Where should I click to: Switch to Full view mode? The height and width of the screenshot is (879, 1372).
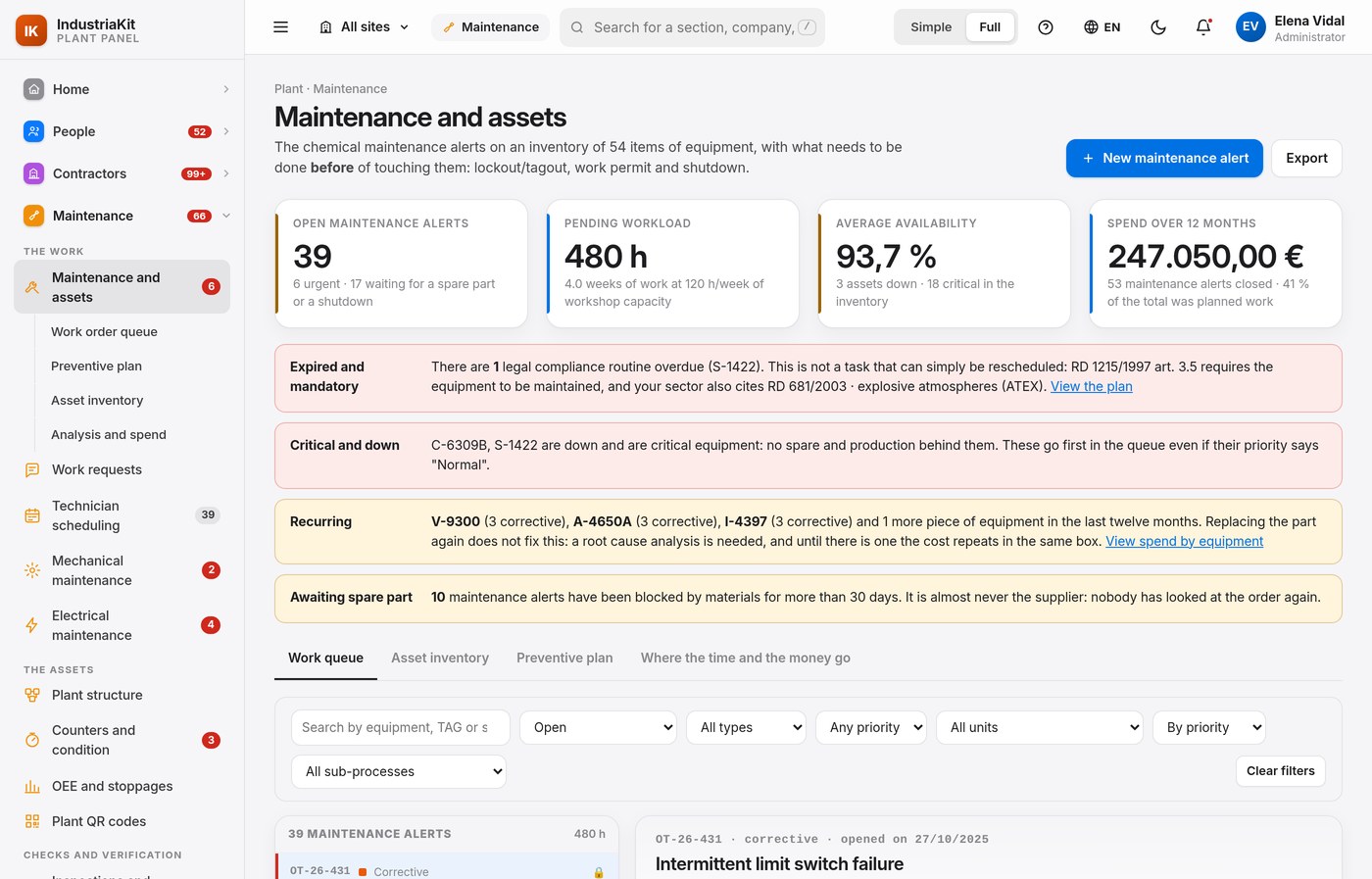(990, 27)
